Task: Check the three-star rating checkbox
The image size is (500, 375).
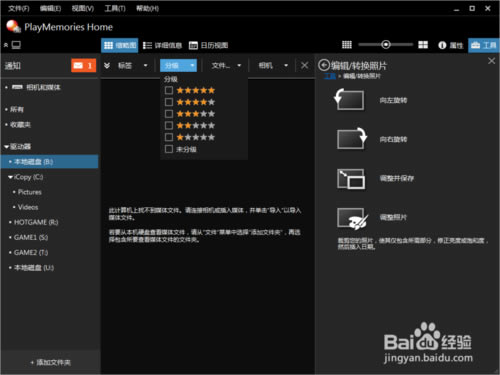Action: pyautogui.click(x=169, y=114)
